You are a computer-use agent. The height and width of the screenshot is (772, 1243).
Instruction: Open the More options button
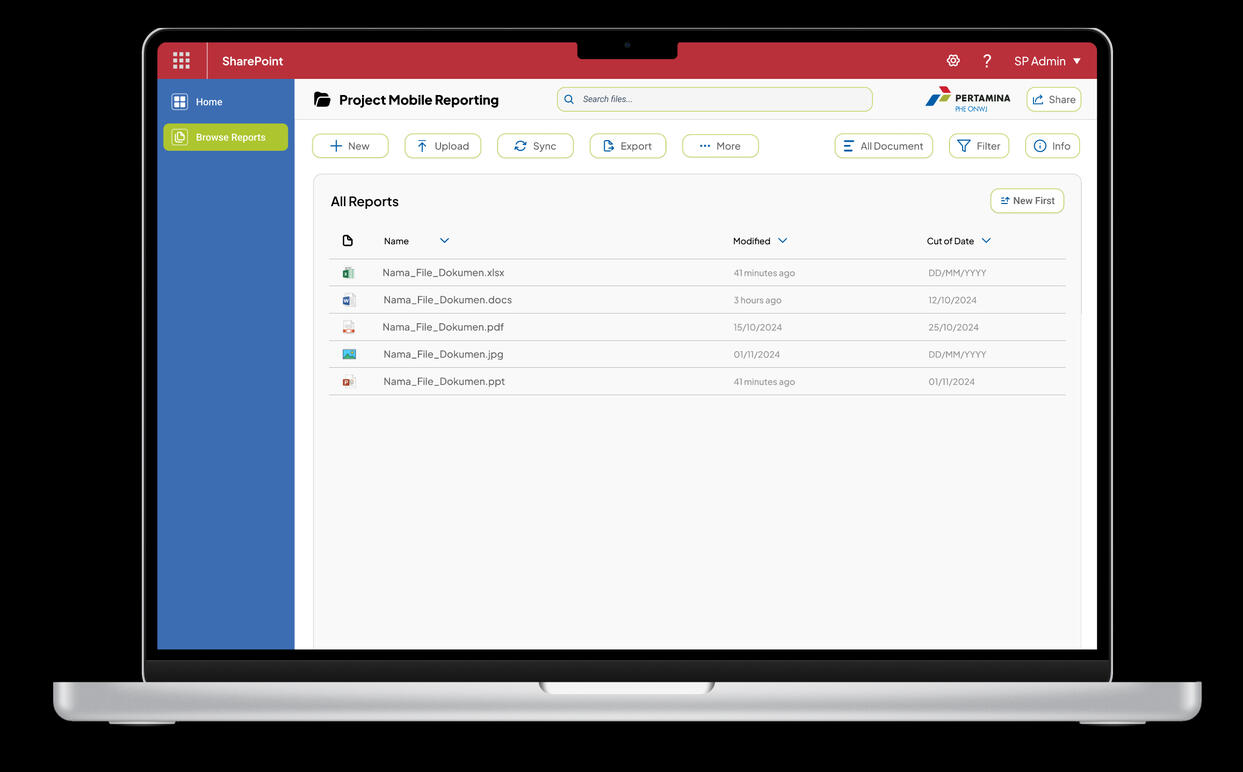click(720, 146)
